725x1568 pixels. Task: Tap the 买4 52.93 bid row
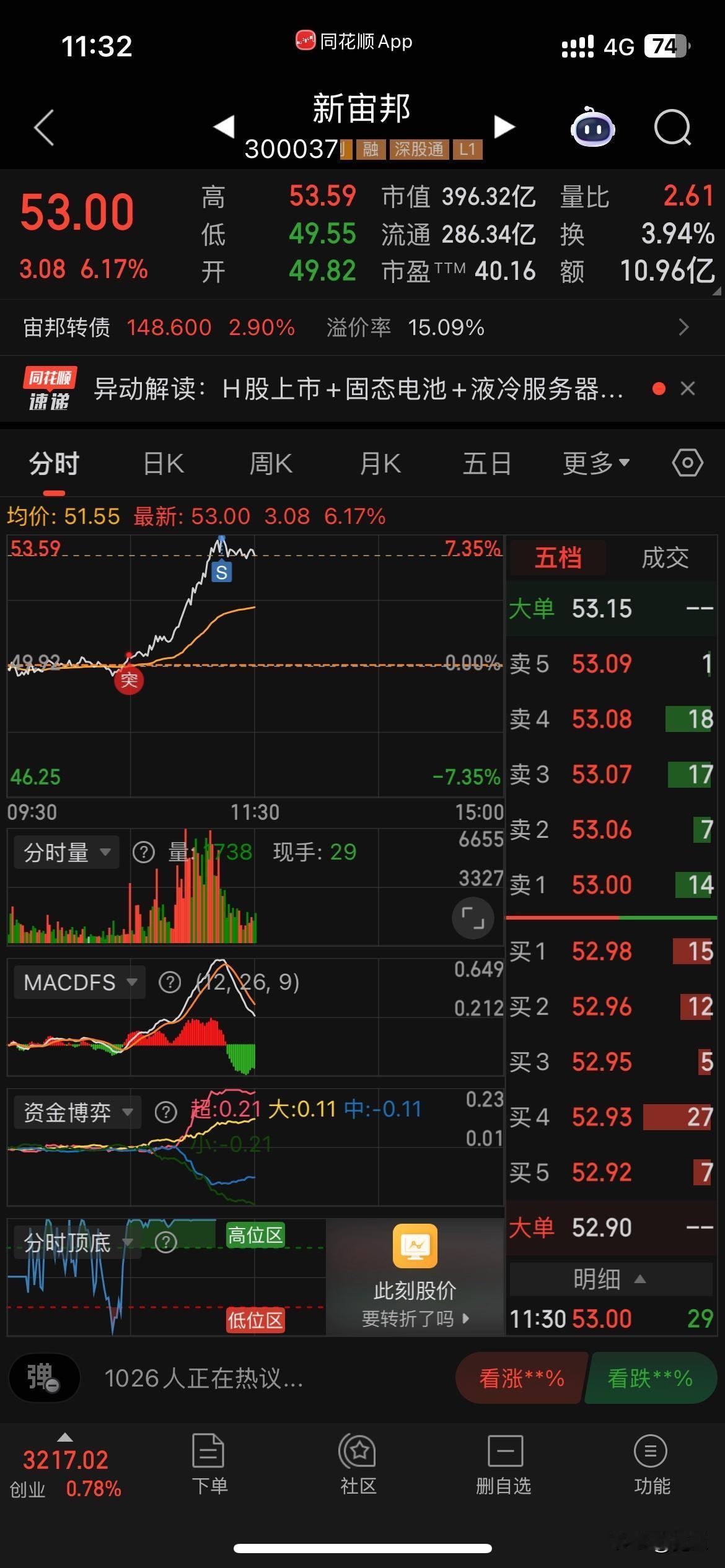click(612, 1117)
